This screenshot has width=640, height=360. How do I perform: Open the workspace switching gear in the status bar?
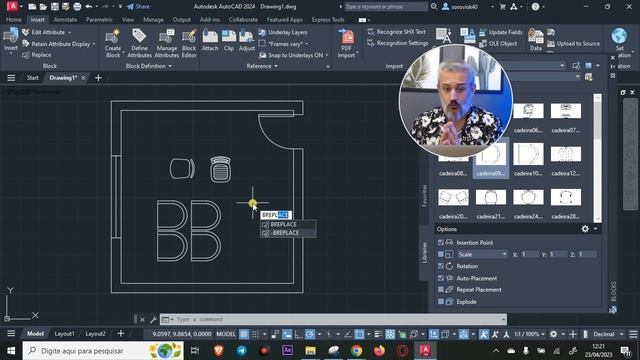(553, 334)
